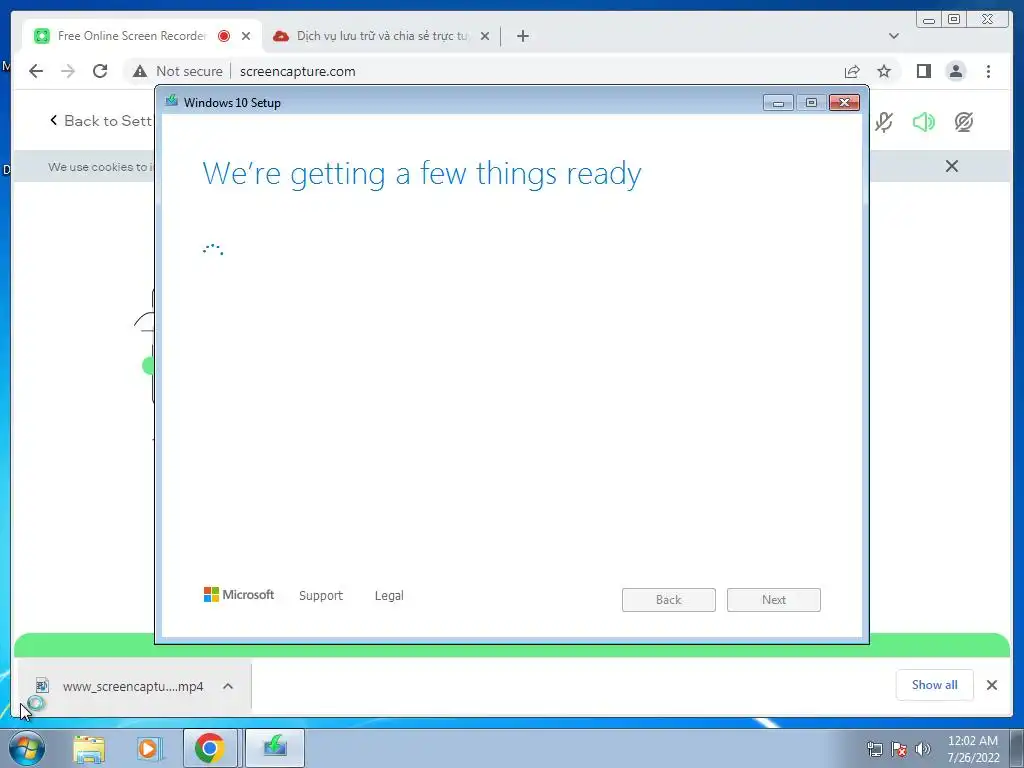Screen dimensions: 1024x768
Task: Close the Free Online Screen Recorder tab
Action: pos(246,36)
